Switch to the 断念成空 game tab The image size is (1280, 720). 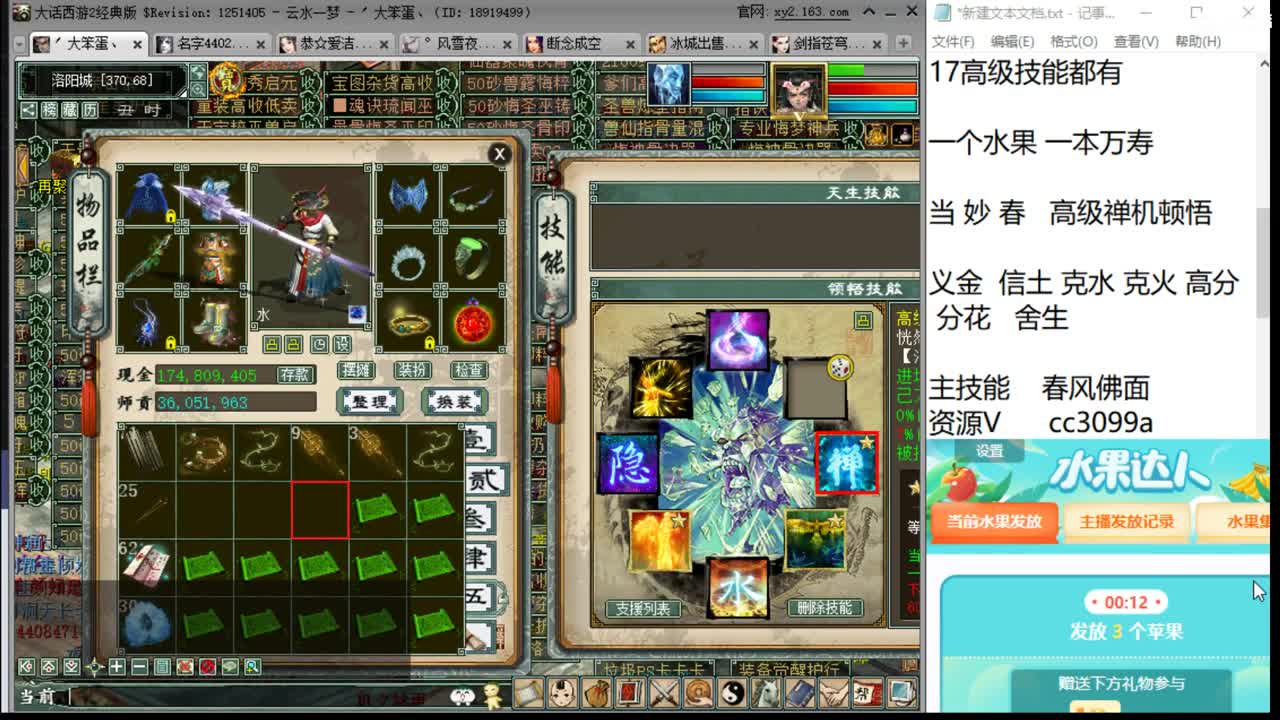[x=580, y=44]
